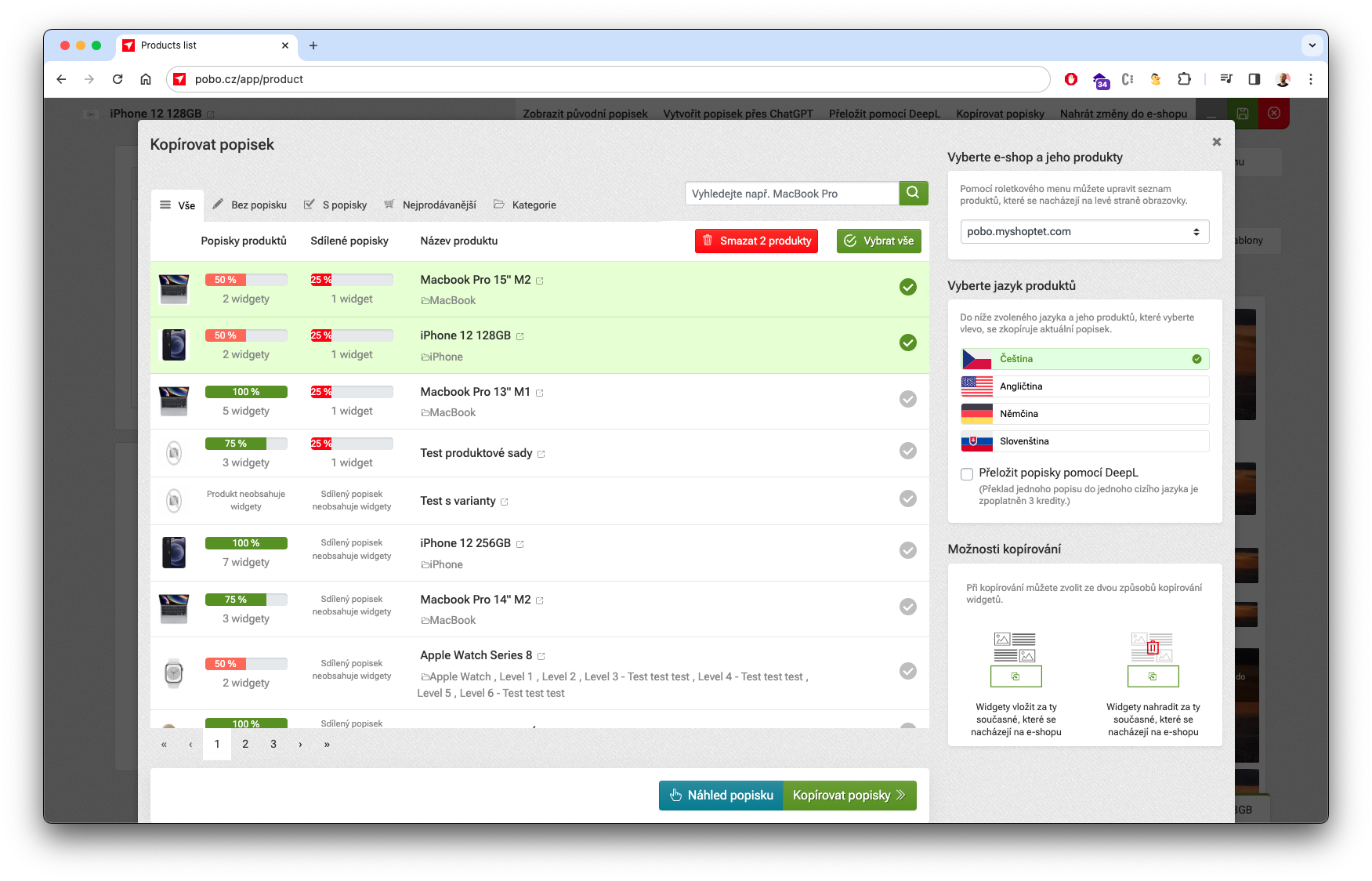
Task: Open external link icon beside Macbook Pro 15" M2
Action: coord(540,281)
